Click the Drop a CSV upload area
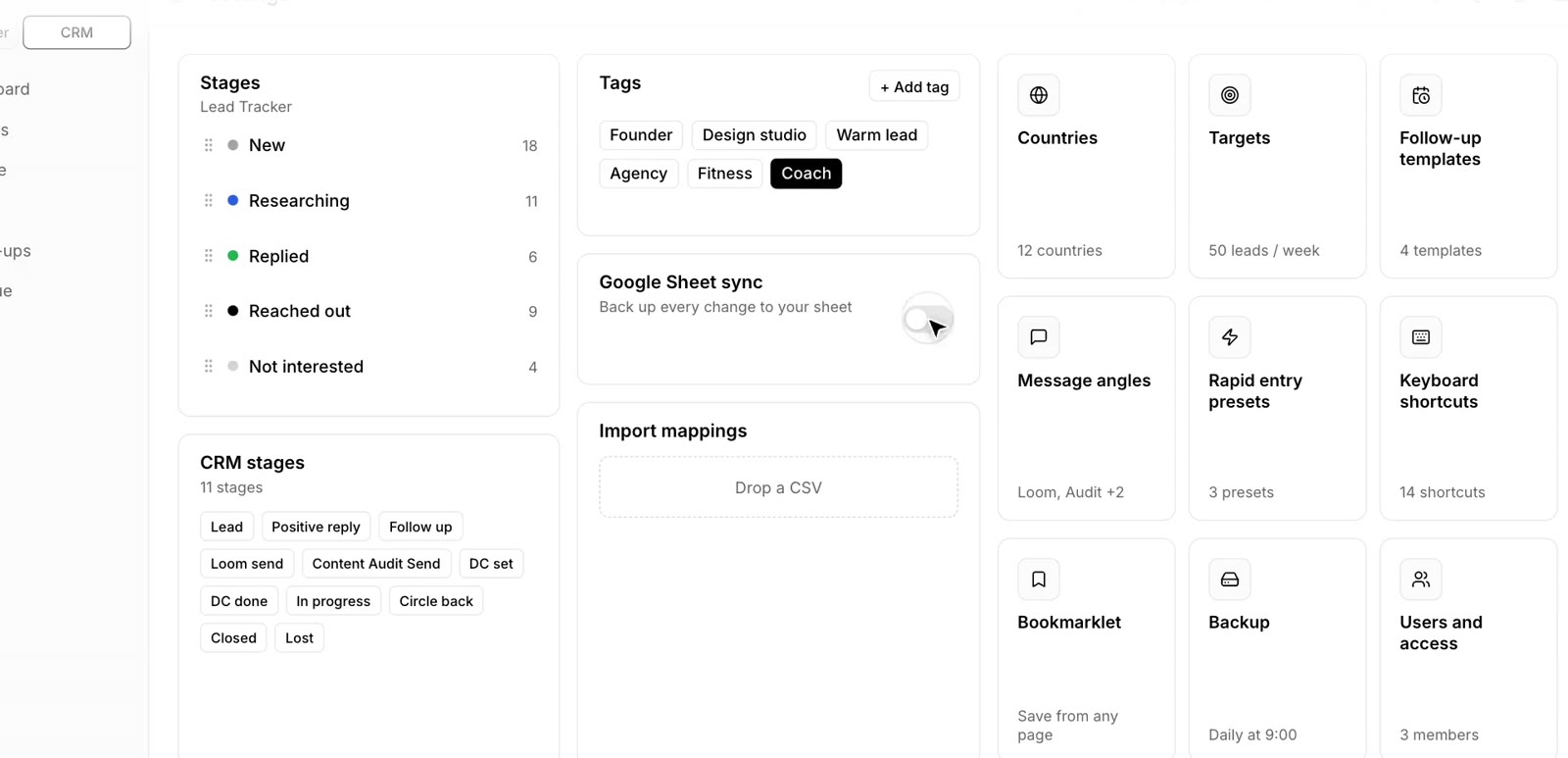This screenshot has width=1568, height=758. click(x=778, y=487)
